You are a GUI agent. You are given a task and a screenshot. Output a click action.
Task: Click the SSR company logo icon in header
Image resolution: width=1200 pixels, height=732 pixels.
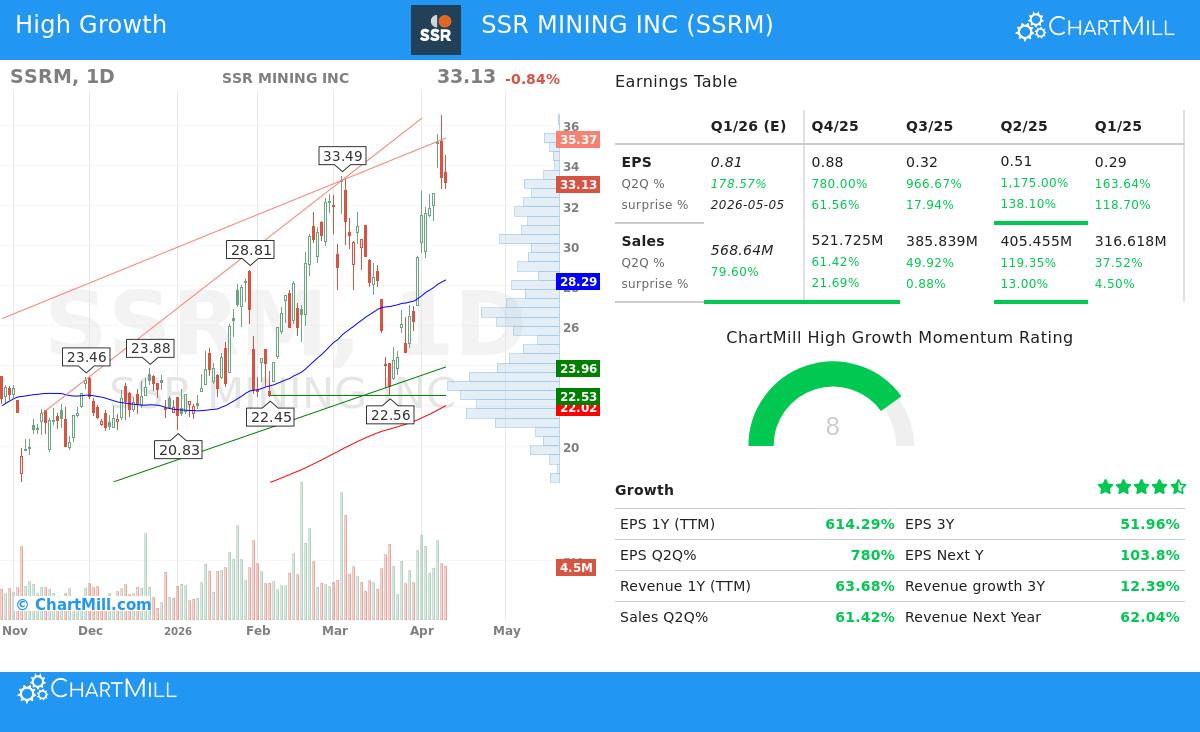coord(436,29)
